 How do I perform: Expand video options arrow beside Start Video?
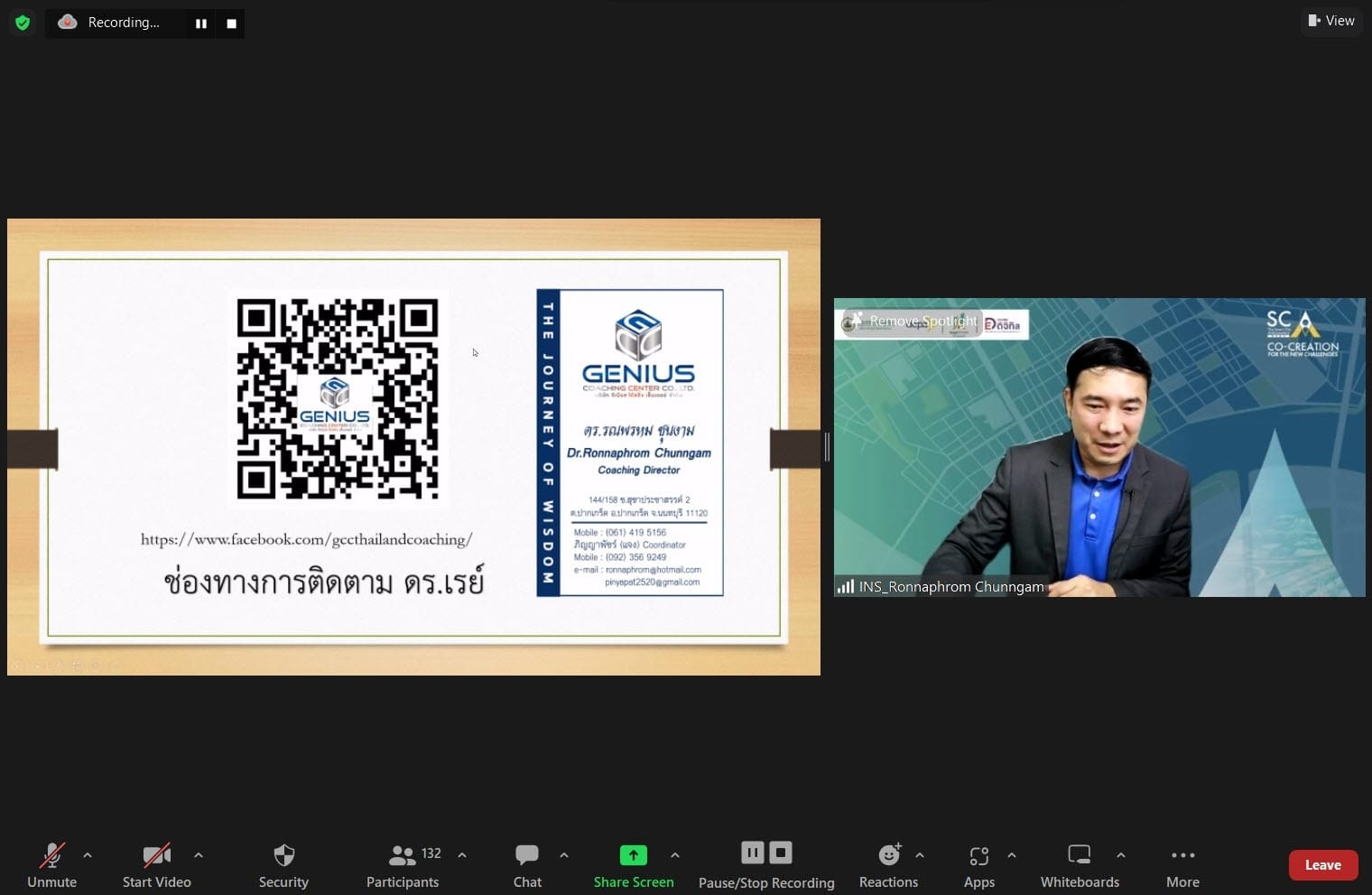(199, 854)
